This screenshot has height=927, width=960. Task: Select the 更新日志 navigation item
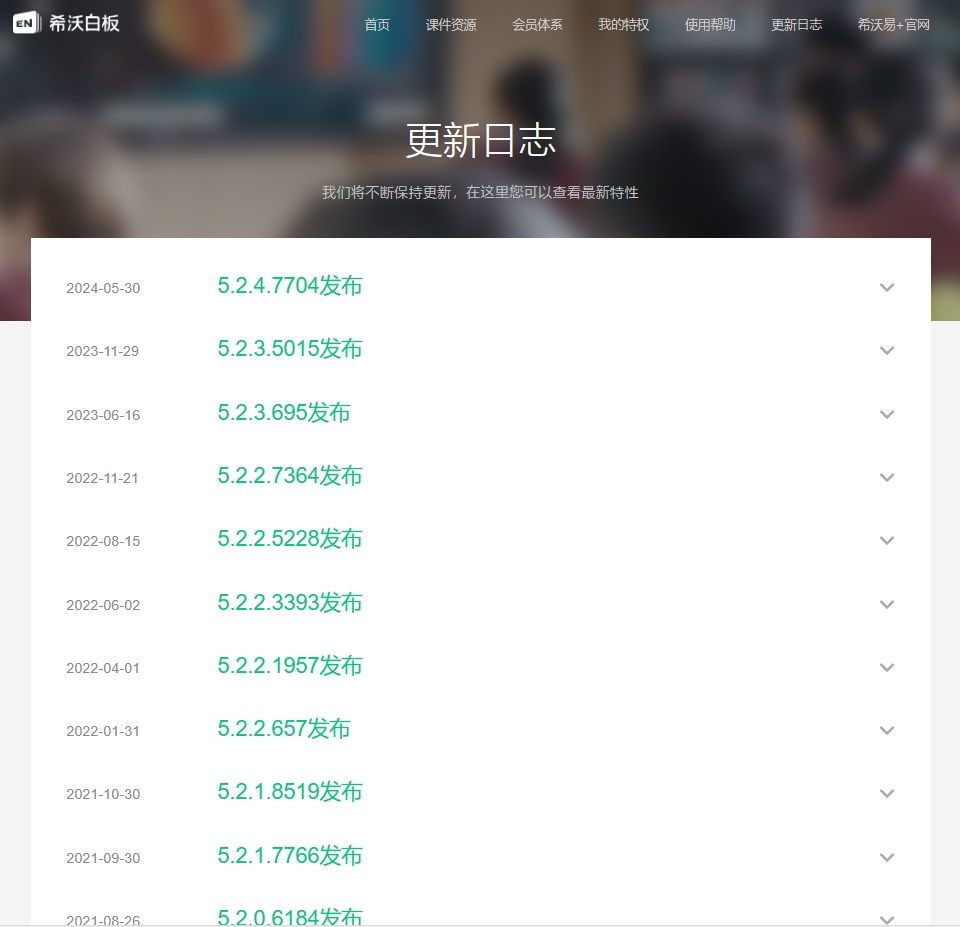point(796,24)
